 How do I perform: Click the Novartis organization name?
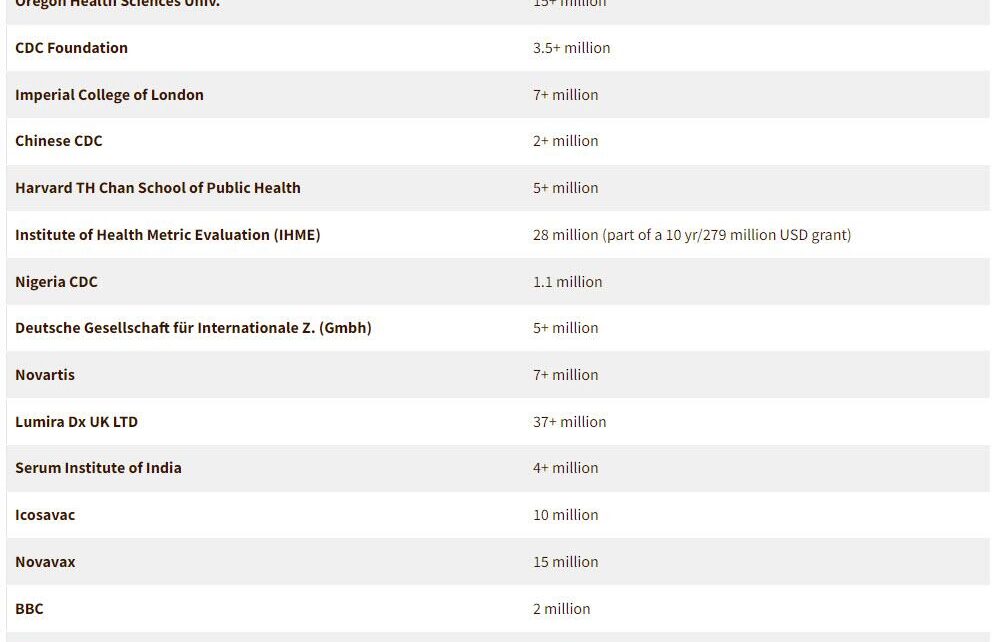(x=45, y=375)
